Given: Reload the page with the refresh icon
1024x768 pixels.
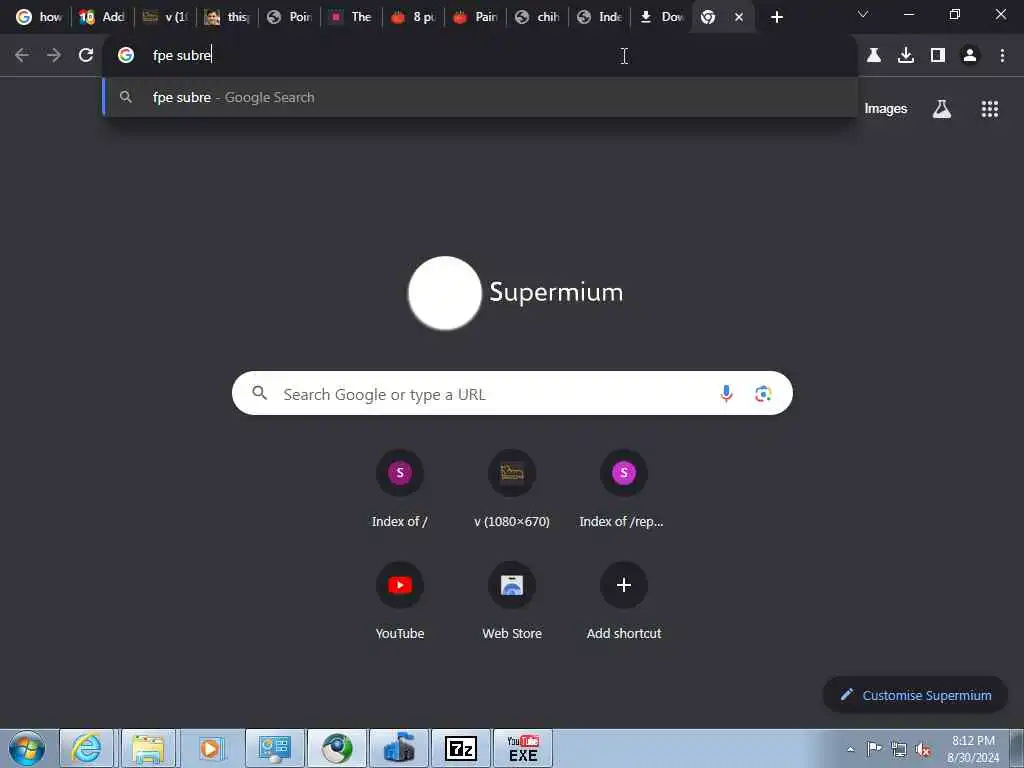Looking at the screenshot, I should (x=86, y=56).
